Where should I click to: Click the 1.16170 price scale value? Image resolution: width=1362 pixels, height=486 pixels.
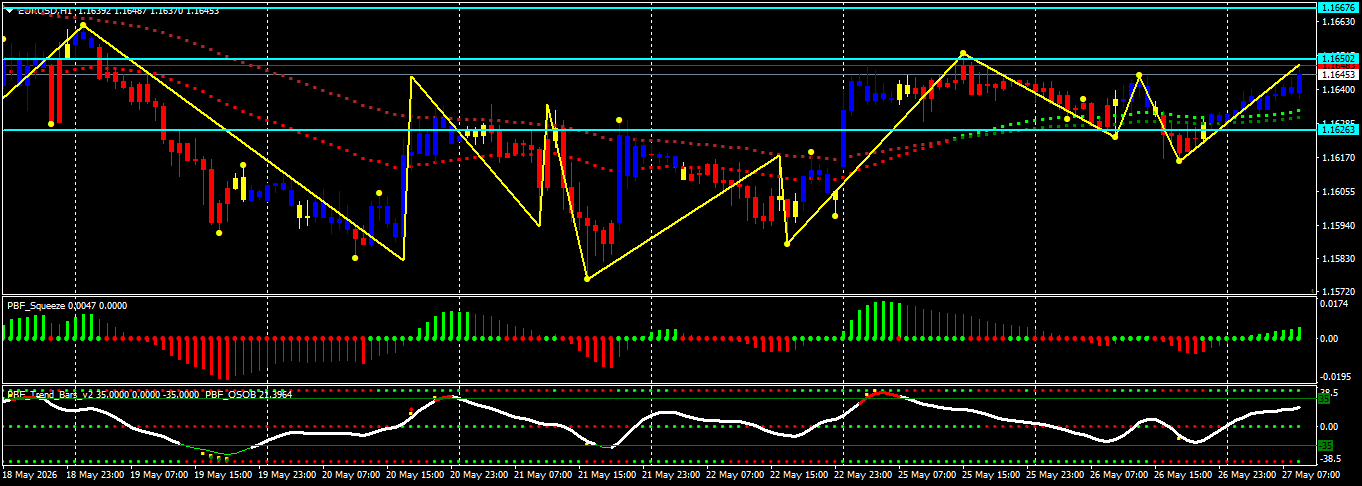[x=1338, y=157]
